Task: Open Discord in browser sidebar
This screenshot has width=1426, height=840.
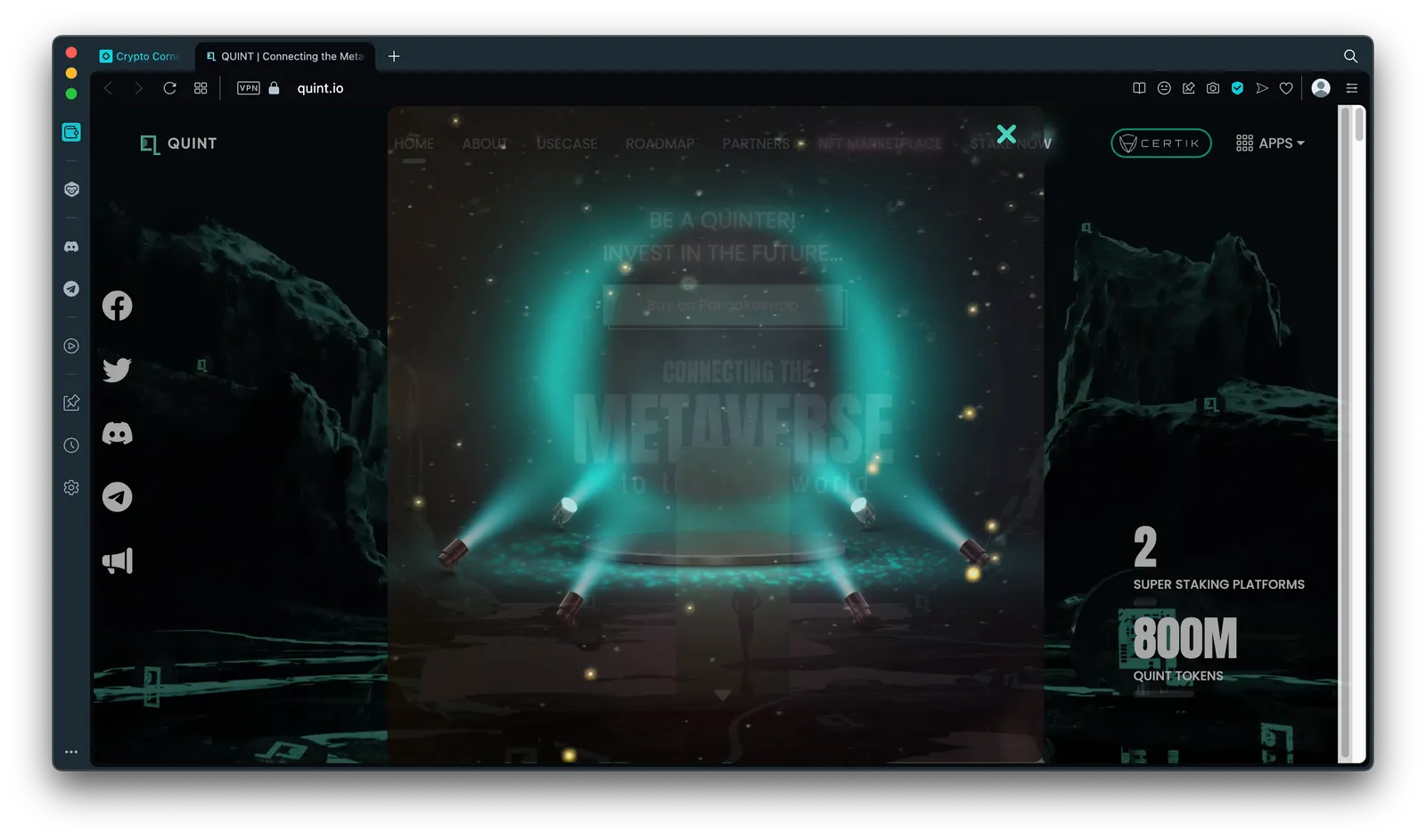Action: [x=71, y=247]
